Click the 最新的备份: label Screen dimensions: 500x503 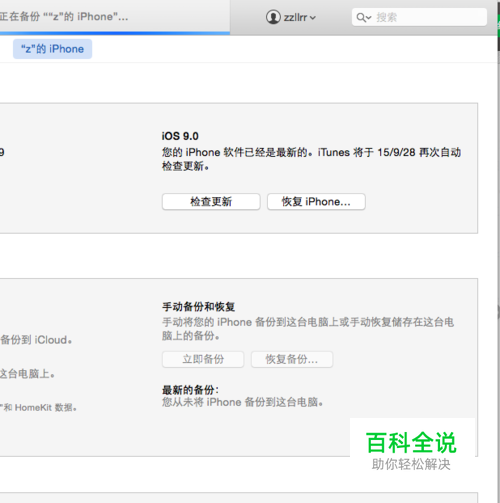[x=190, y=390]
